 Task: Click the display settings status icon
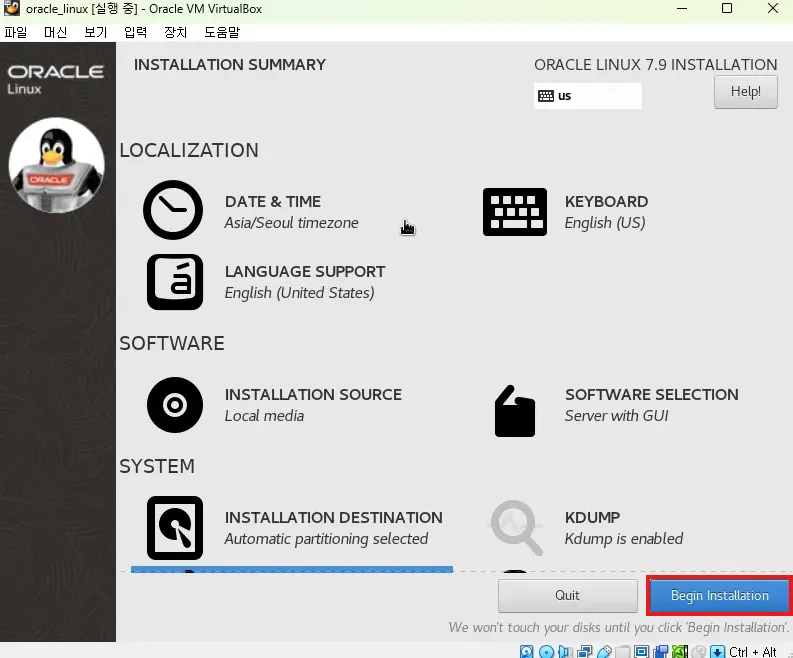(642, 651)
